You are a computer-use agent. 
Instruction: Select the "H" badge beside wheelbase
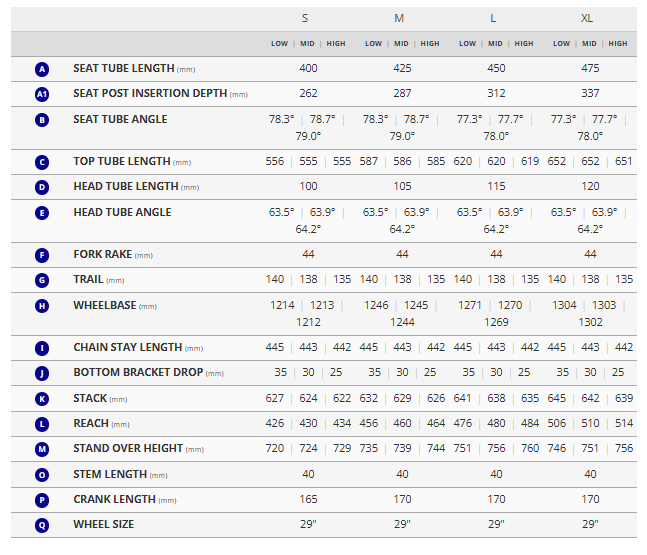click(42, 306)
